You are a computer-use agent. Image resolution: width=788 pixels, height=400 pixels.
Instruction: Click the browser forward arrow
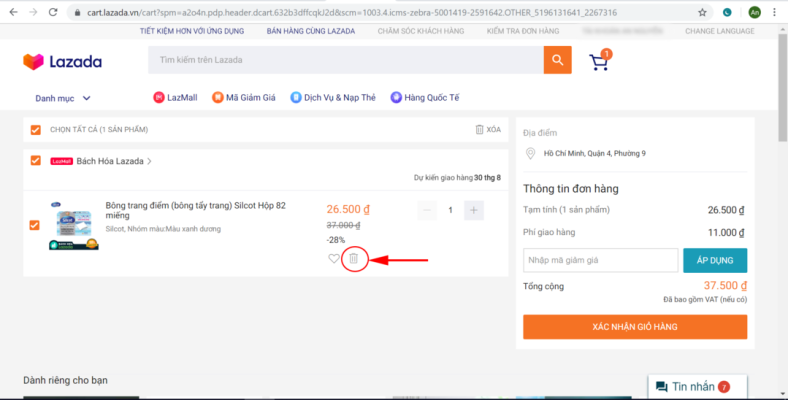point(33,12)
